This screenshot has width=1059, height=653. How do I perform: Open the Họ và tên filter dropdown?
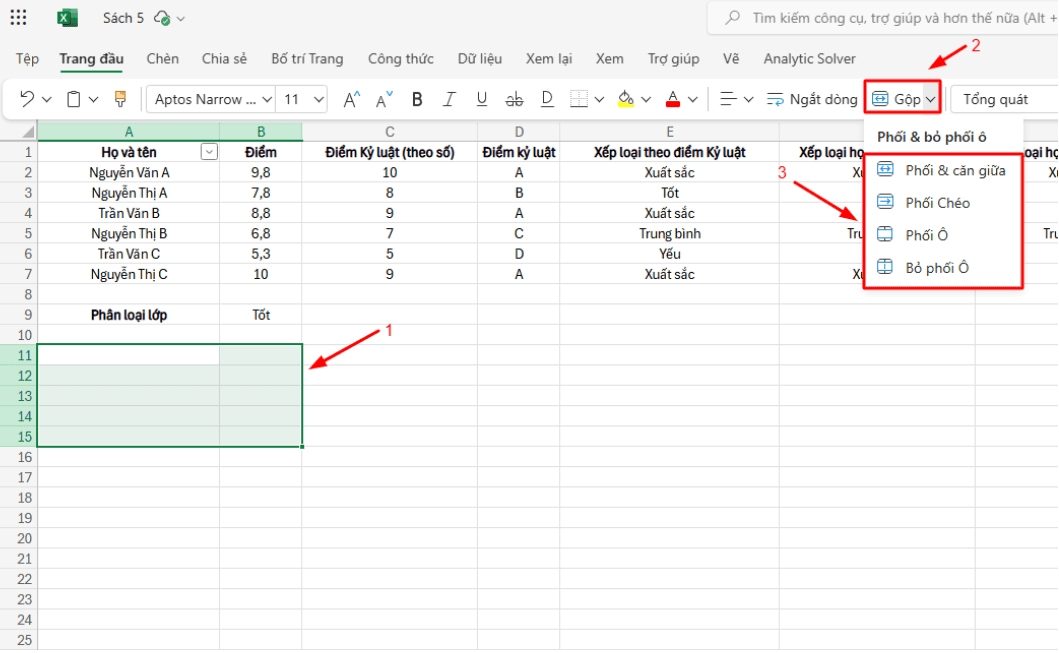pyautogui.click(x=209, y=153)
